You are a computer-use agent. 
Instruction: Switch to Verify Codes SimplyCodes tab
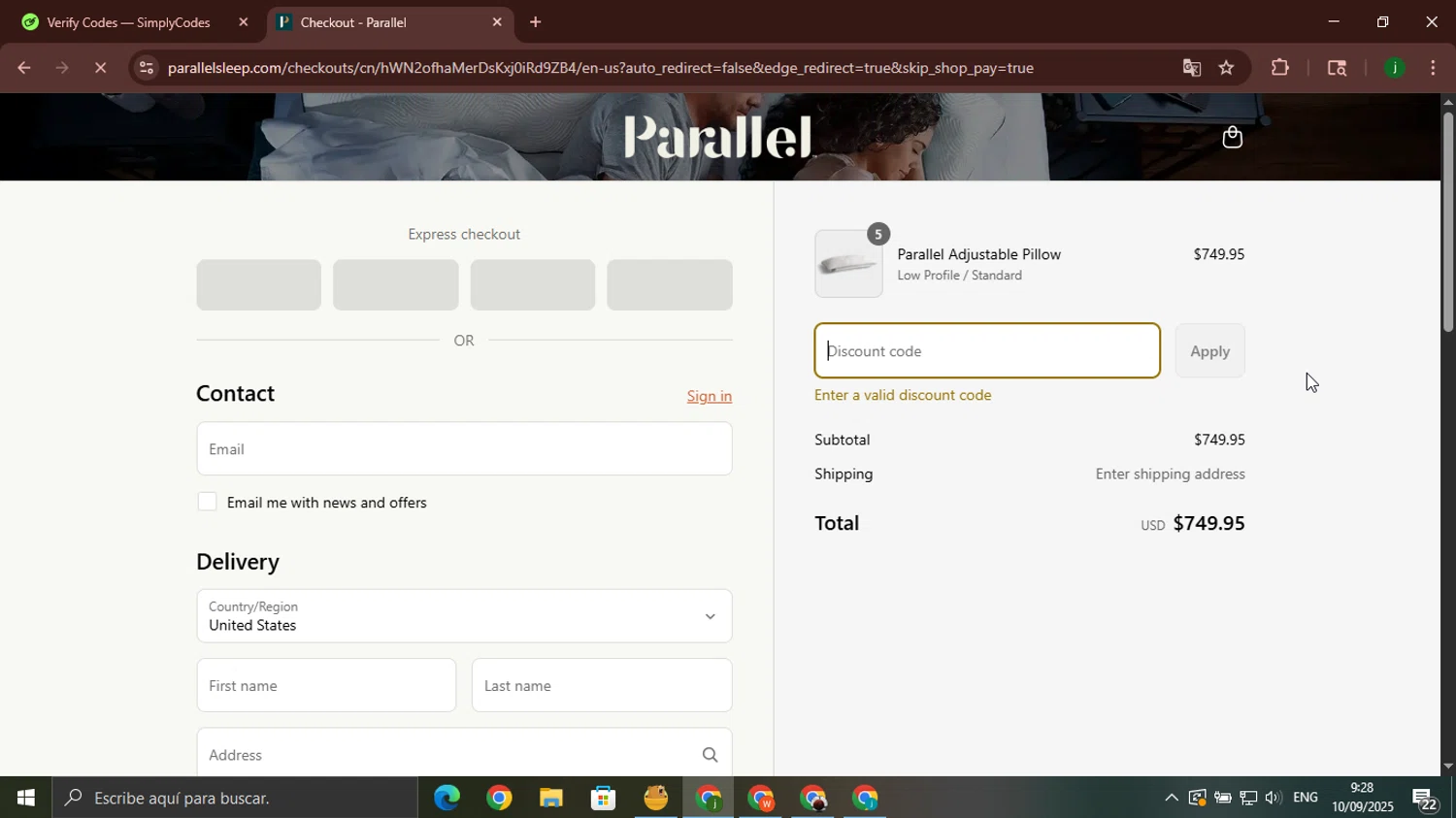pyautogui.click(x=134, y=21)
